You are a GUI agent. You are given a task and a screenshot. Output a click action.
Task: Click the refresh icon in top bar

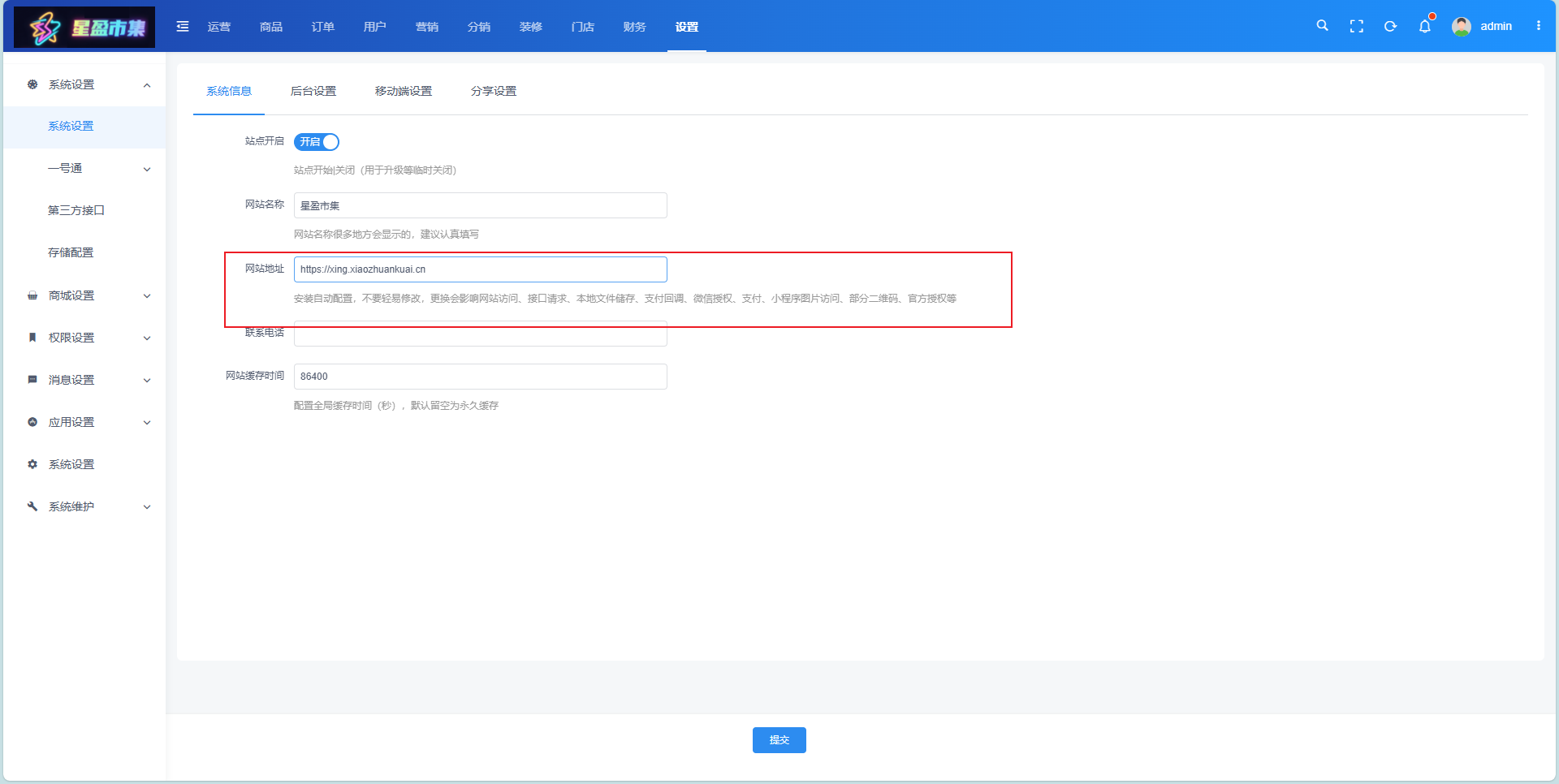(1390, 26)
